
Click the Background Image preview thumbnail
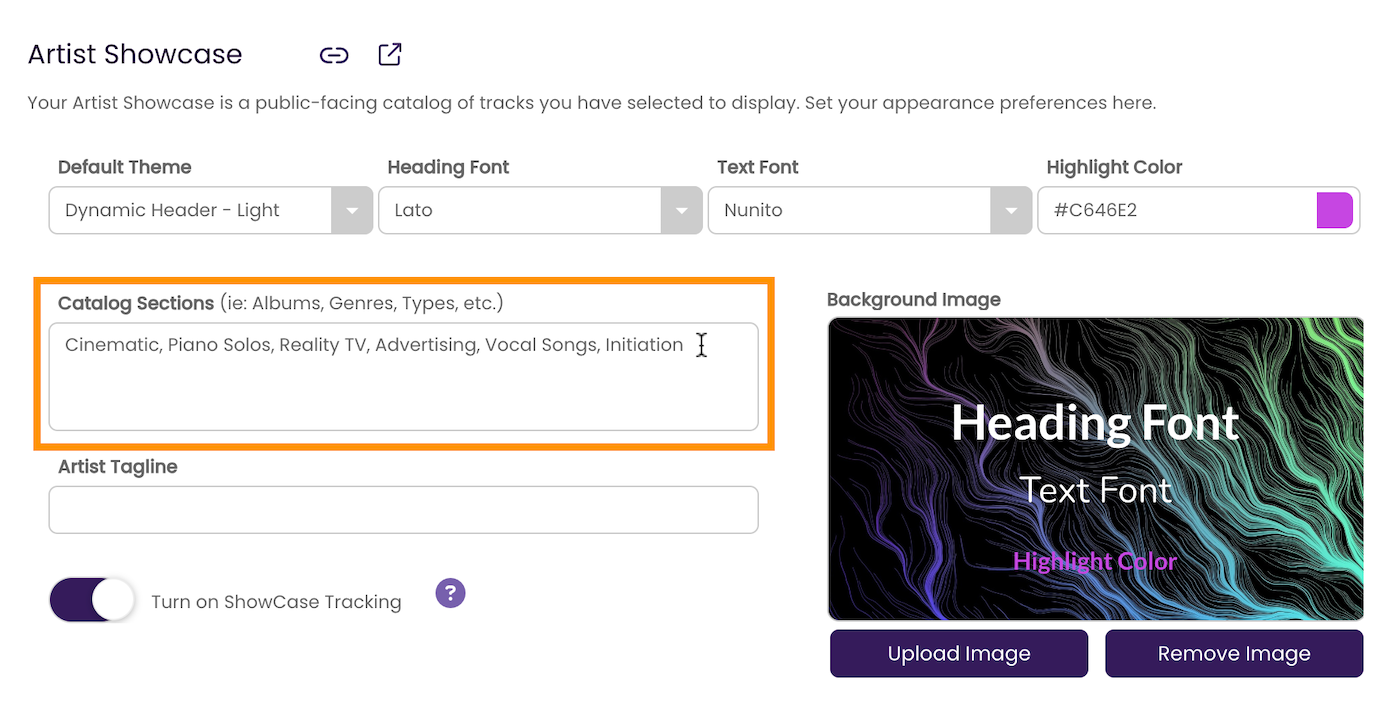pos(1096,469)
